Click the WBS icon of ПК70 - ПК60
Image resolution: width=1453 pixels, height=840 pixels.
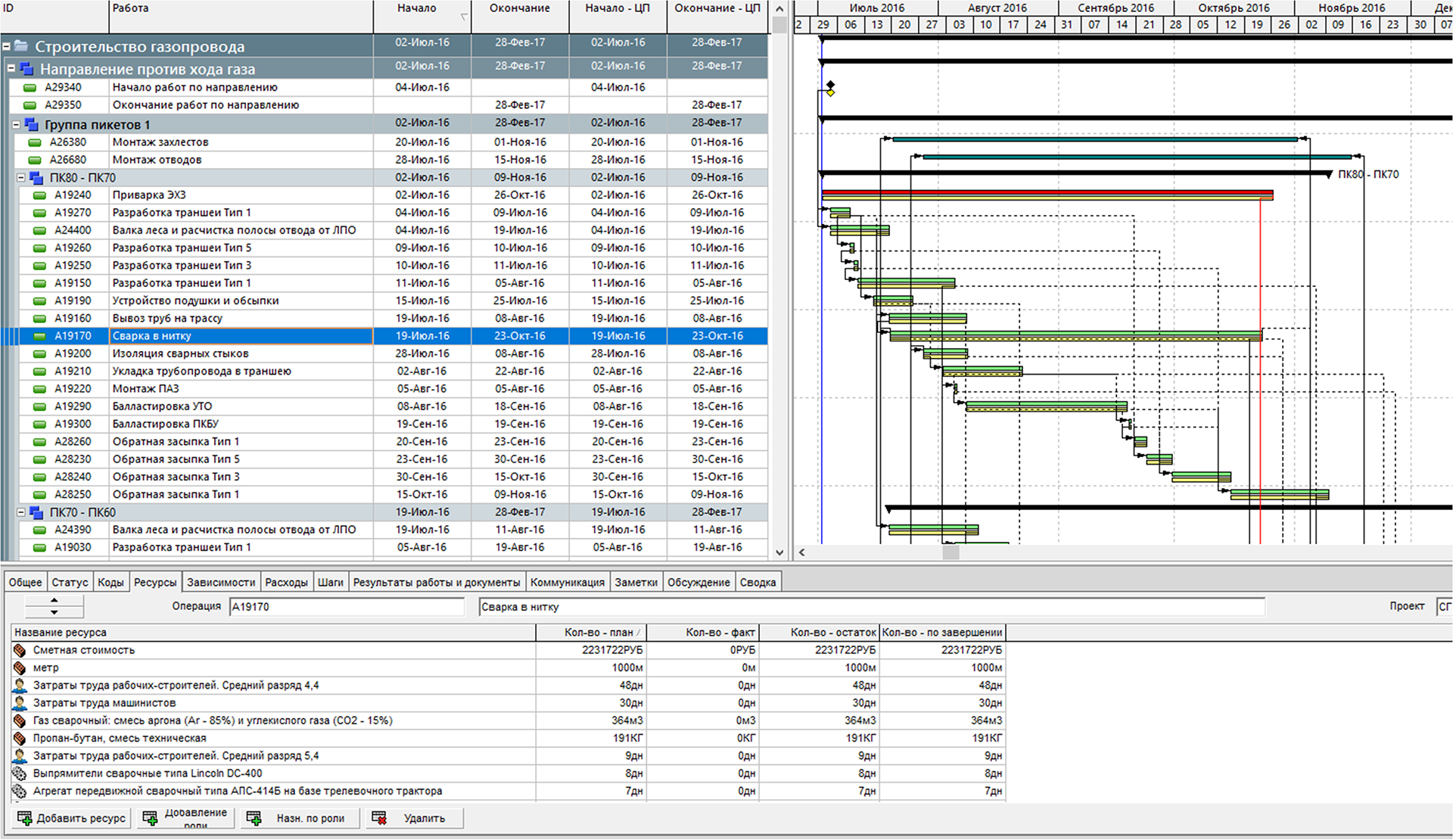pyautogui.click(x=36, y=512)
